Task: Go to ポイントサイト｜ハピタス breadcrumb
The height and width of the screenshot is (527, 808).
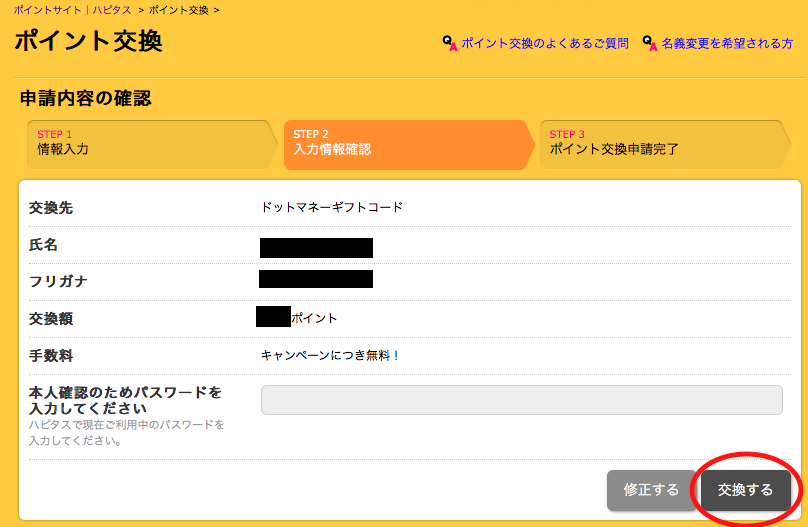Action: click(x=73, y=10)
